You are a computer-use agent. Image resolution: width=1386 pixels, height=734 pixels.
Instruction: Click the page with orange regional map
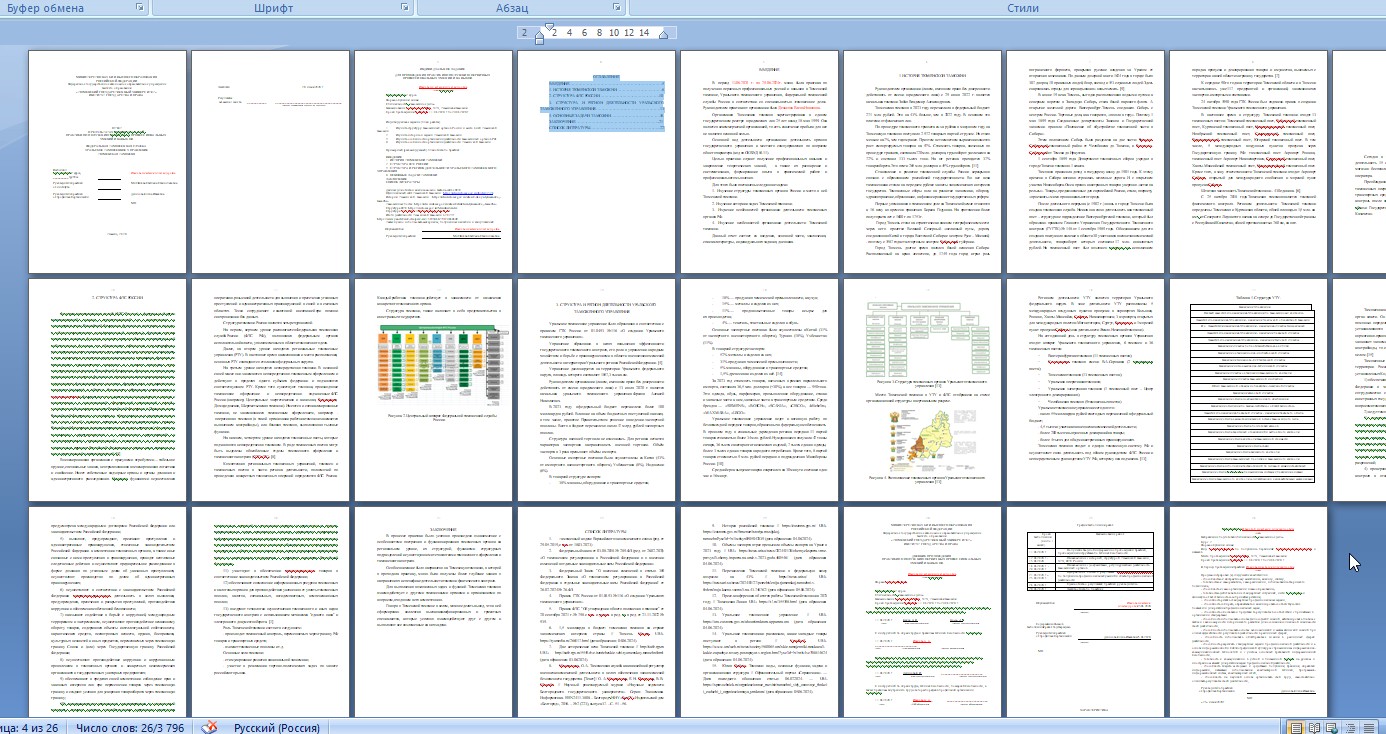(924, 389)
